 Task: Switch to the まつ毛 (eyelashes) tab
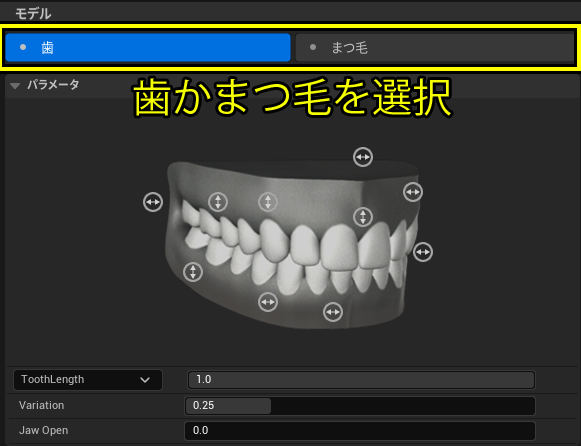[x=435, y=47]
